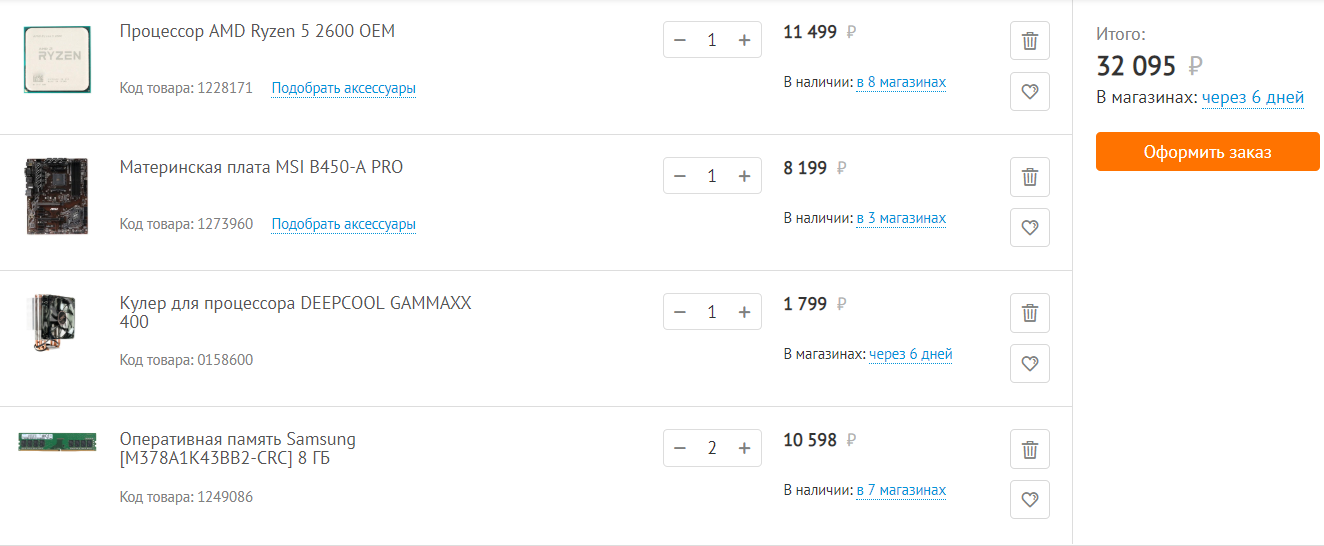Open Подобрать аксессуары for MSI motherboard
1324x546 pixels.
pyautogui.click(x=343, y=224)
